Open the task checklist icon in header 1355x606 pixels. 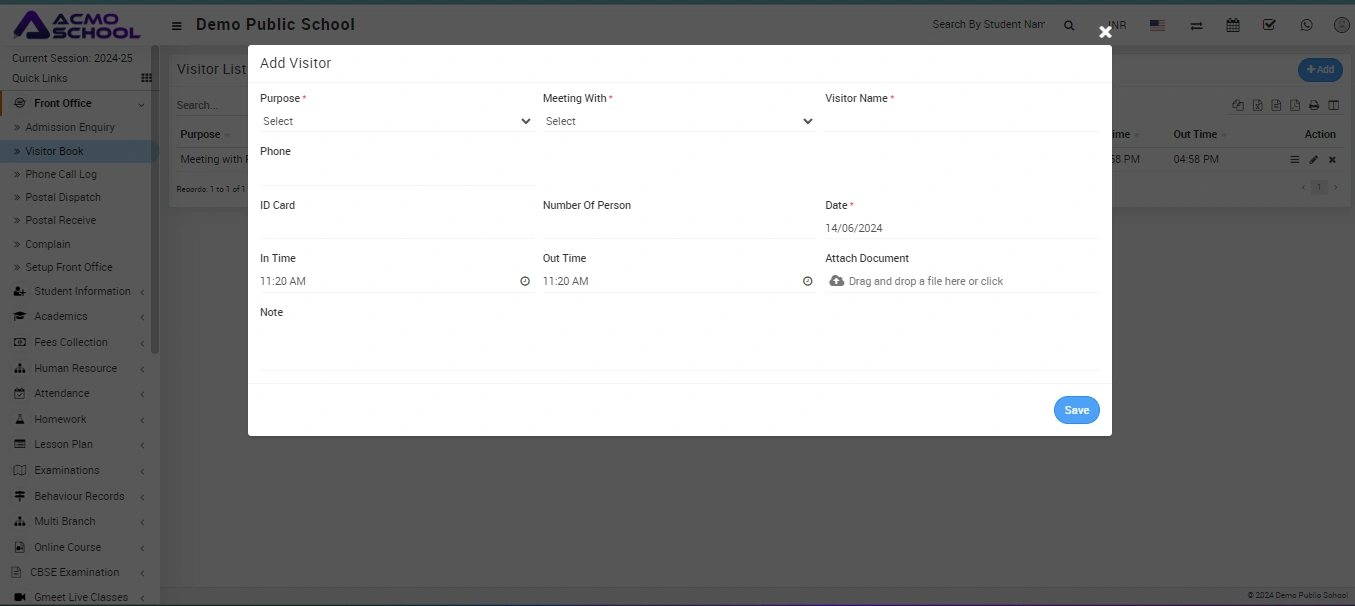(x=1269, y=25)
